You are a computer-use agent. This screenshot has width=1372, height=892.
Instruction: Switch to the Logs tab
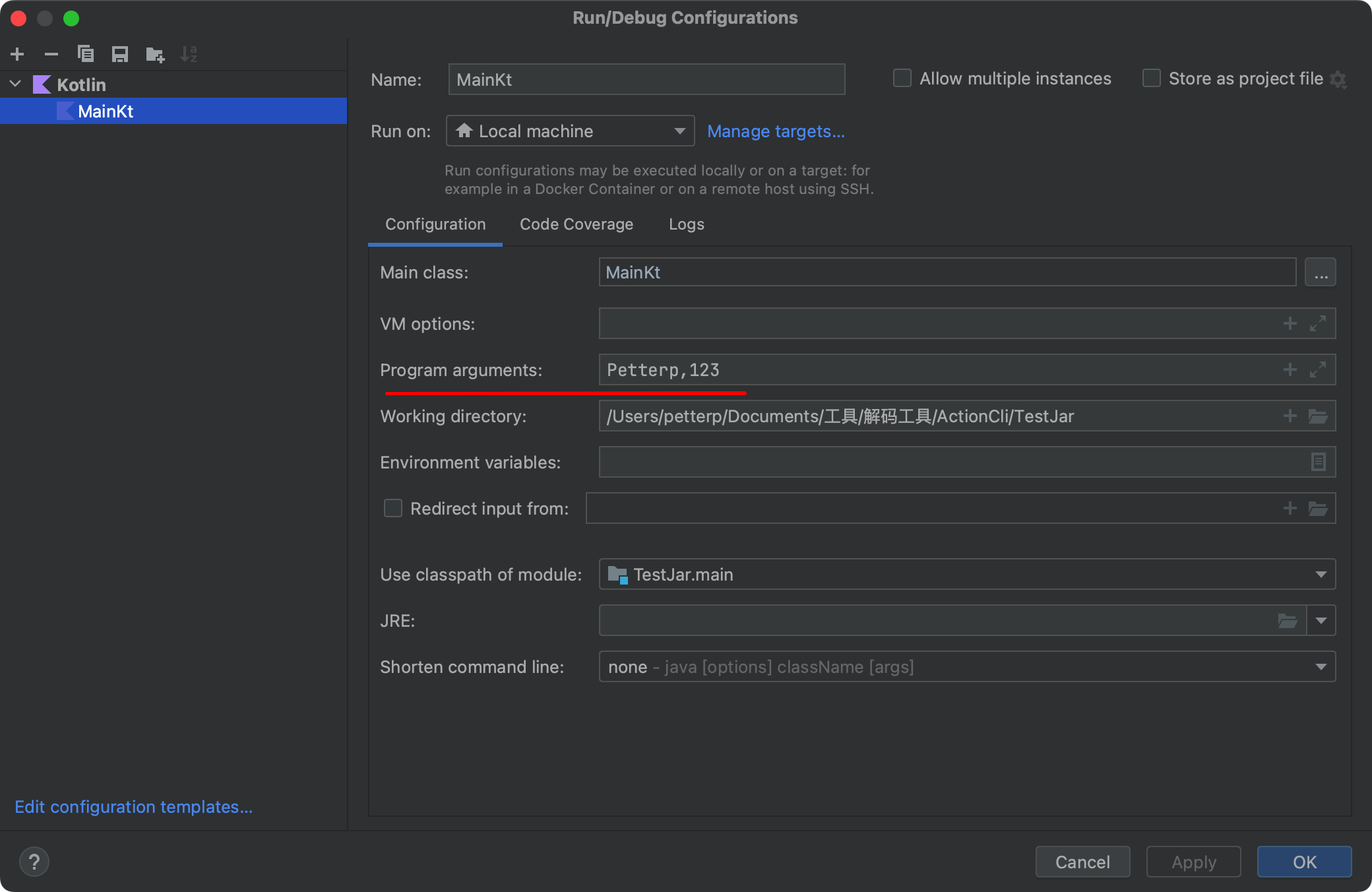pos(687,224)
